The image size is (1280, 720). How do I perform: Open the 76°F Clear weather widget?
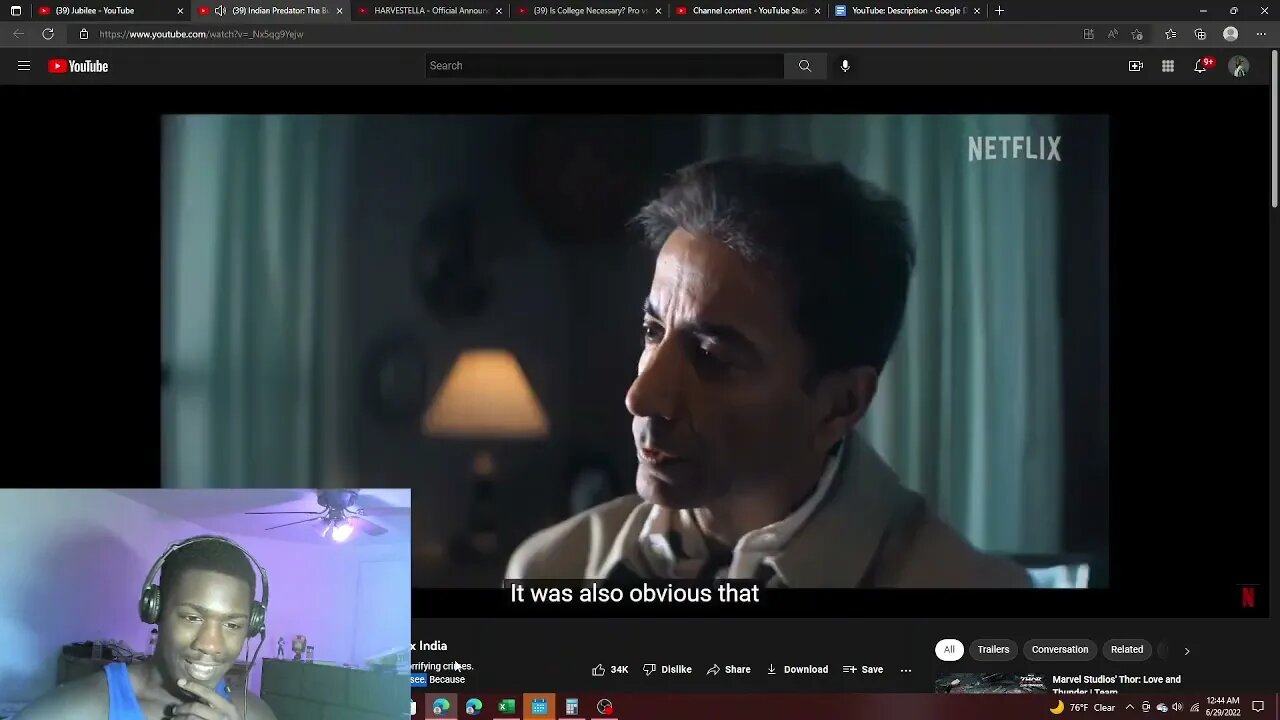tap(1082, 707)
